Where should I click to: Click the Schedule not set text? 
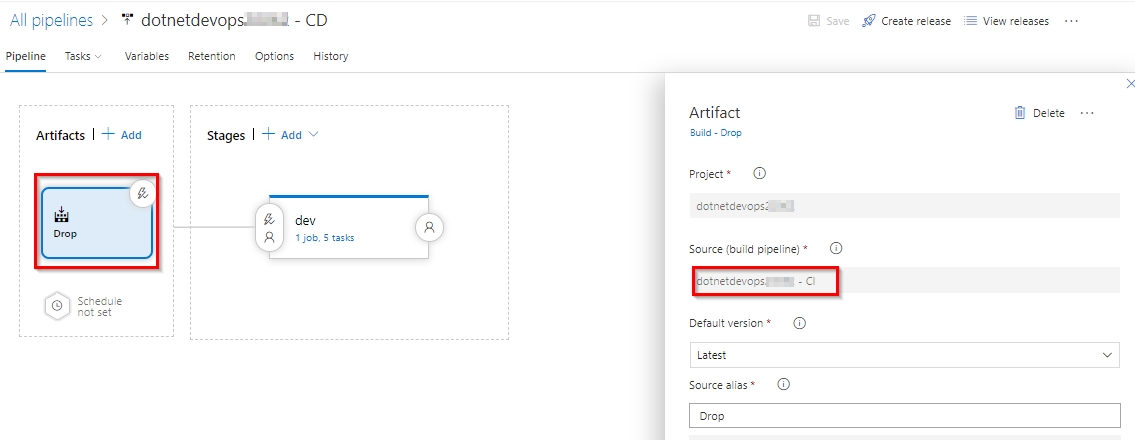point(99,306)
